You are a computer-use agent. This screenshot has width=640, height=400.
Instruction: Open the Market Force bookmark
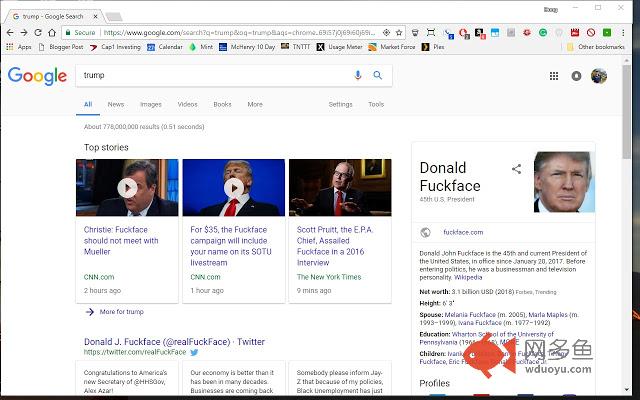coord(392,47)
